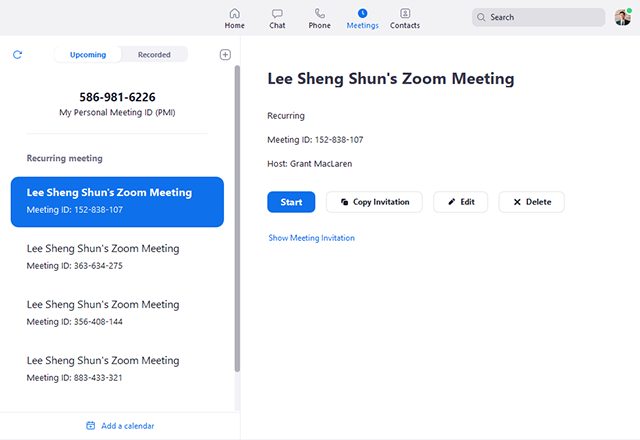640x440 pixels.
Task: Edit the selected meeting
Action: [460, 202]
